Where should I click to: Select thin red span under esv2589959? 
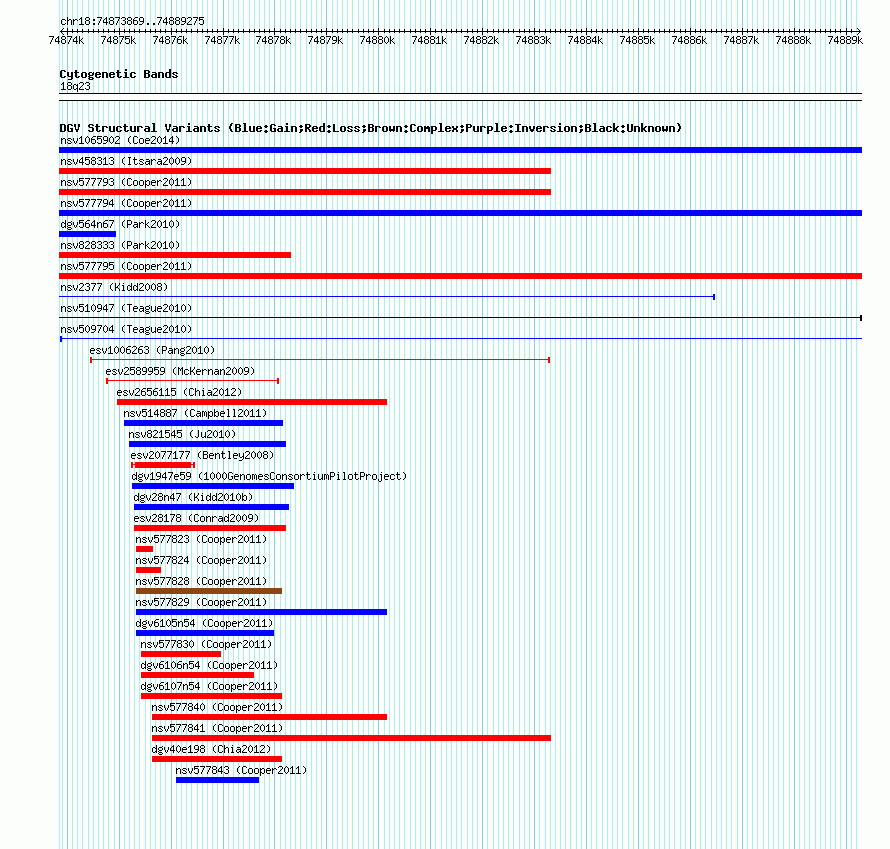click(192, 381)
